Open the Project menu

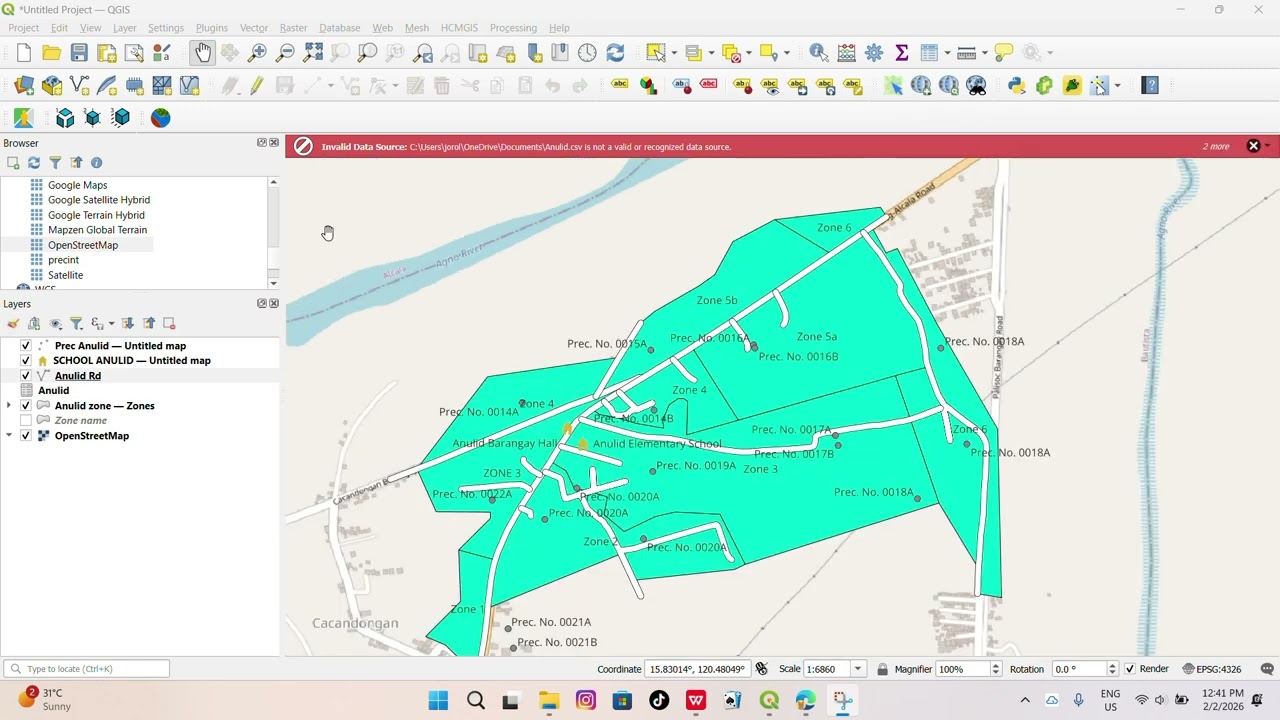pos(23,28)
